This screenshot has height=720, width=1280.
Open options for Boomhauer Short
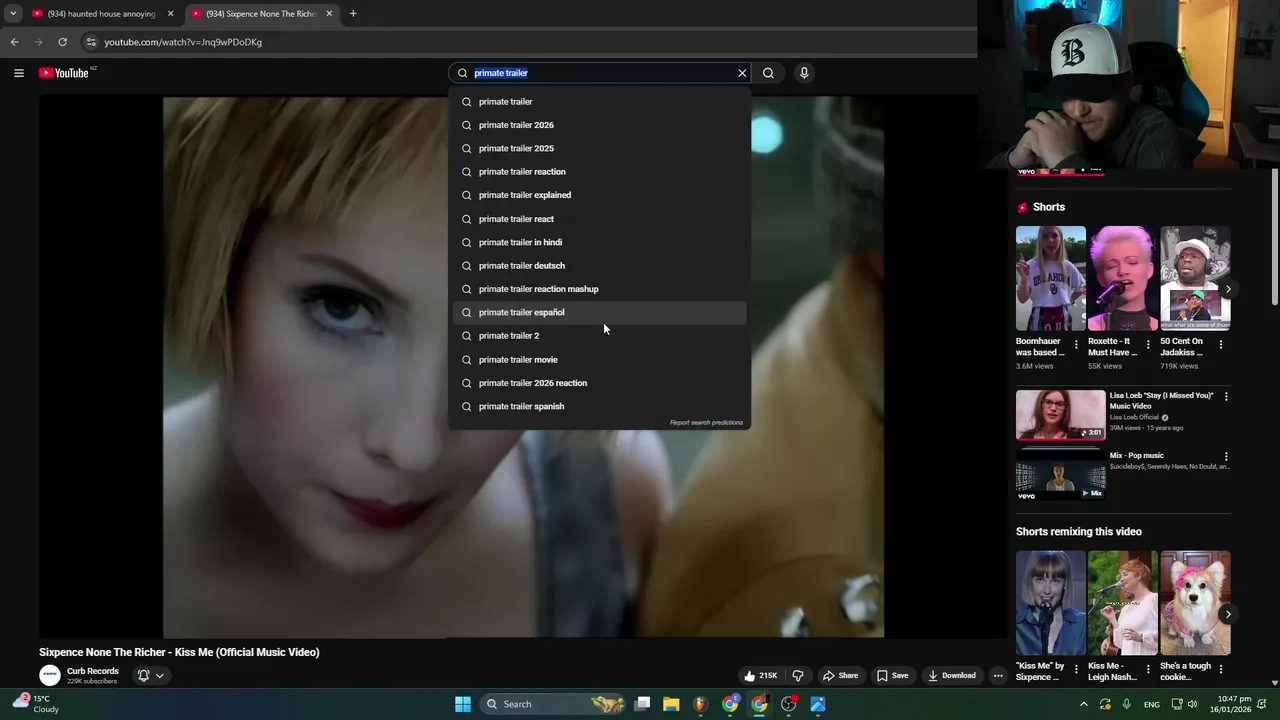tap(1076, 345)
